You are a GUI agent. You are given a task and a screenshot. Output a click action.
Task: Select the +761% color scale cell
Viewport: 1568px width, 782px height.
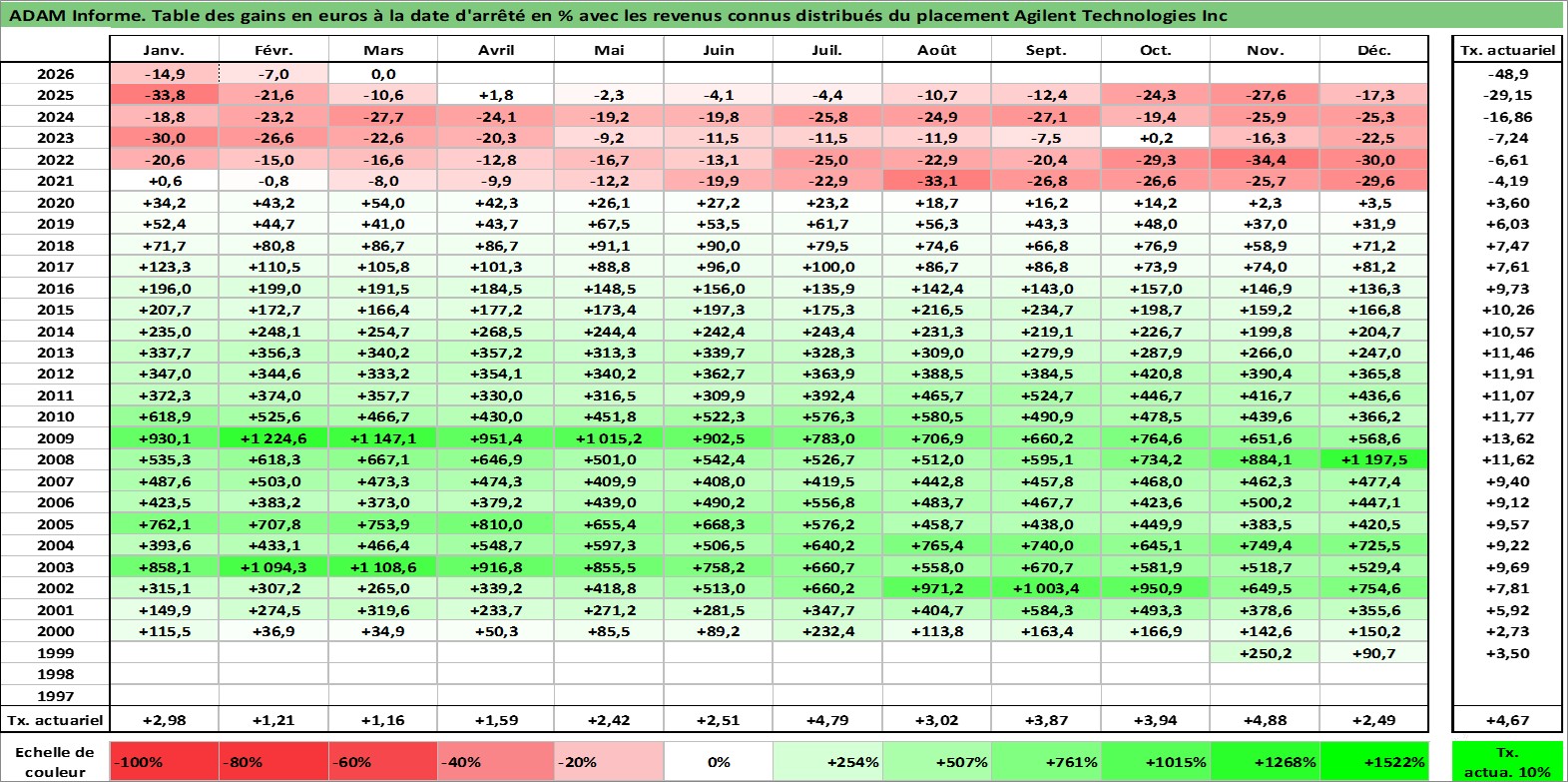coord(1046,761)
